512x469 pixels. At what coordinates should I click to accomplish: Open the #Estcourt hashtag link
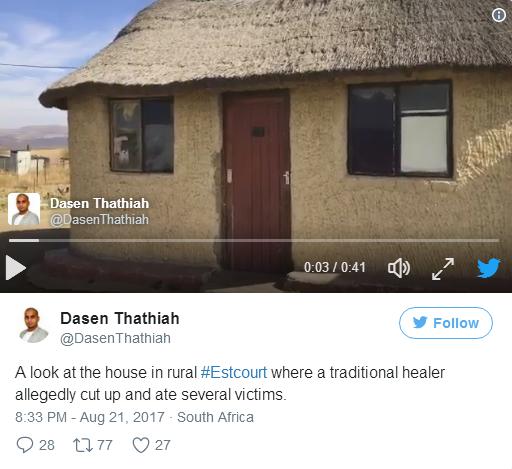point(234,372)
